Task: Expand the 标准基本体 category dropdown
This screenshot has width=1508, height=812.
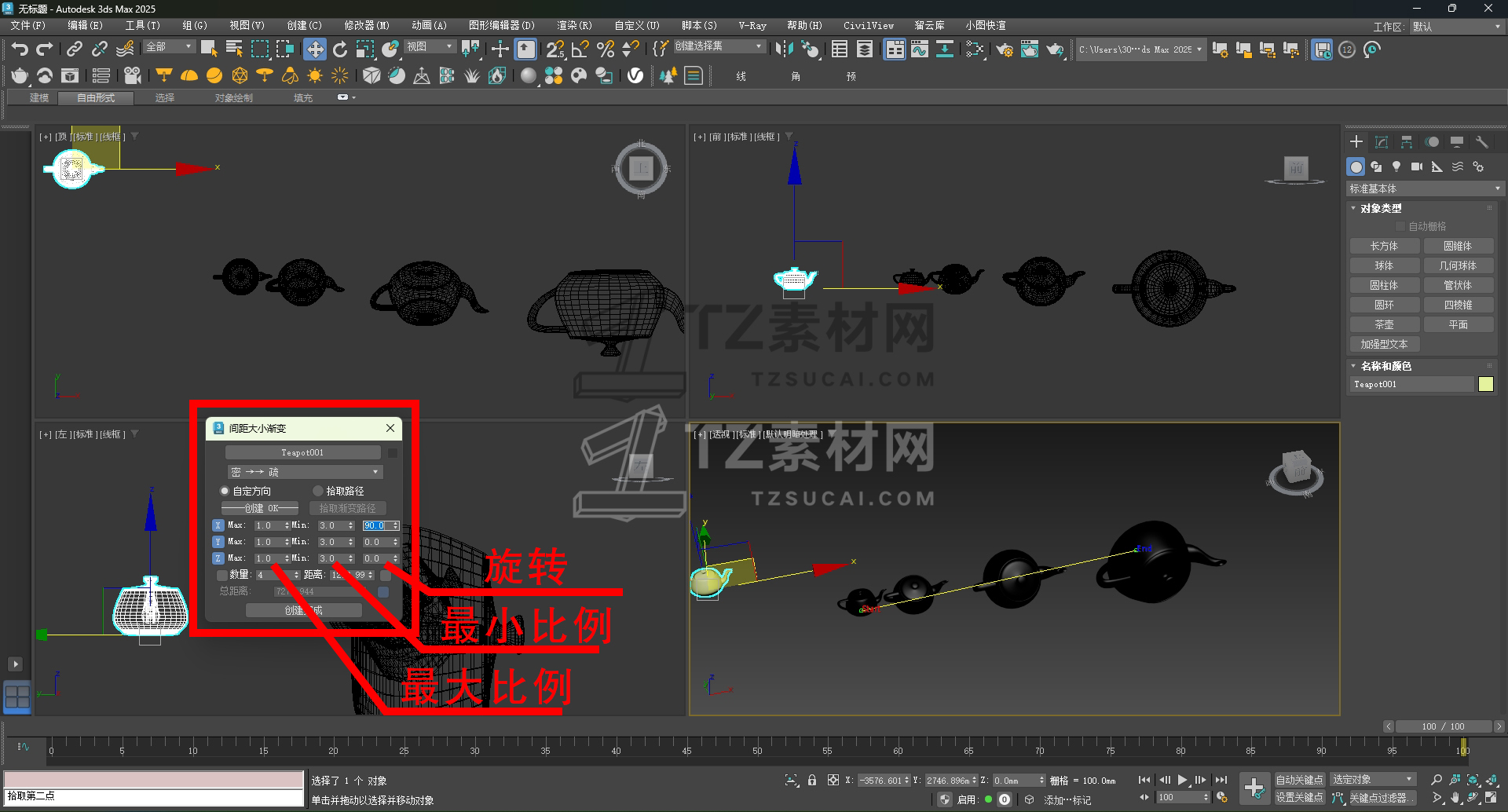Action: click(1424, 188)
